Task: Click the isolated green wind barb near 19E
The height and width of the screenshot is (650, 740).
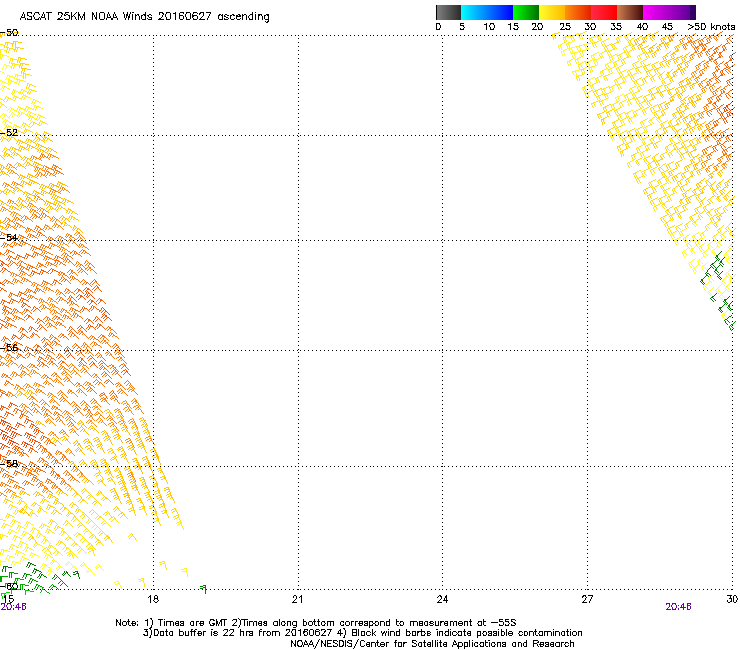Action: pyautogui.click(x=203, y=588)
